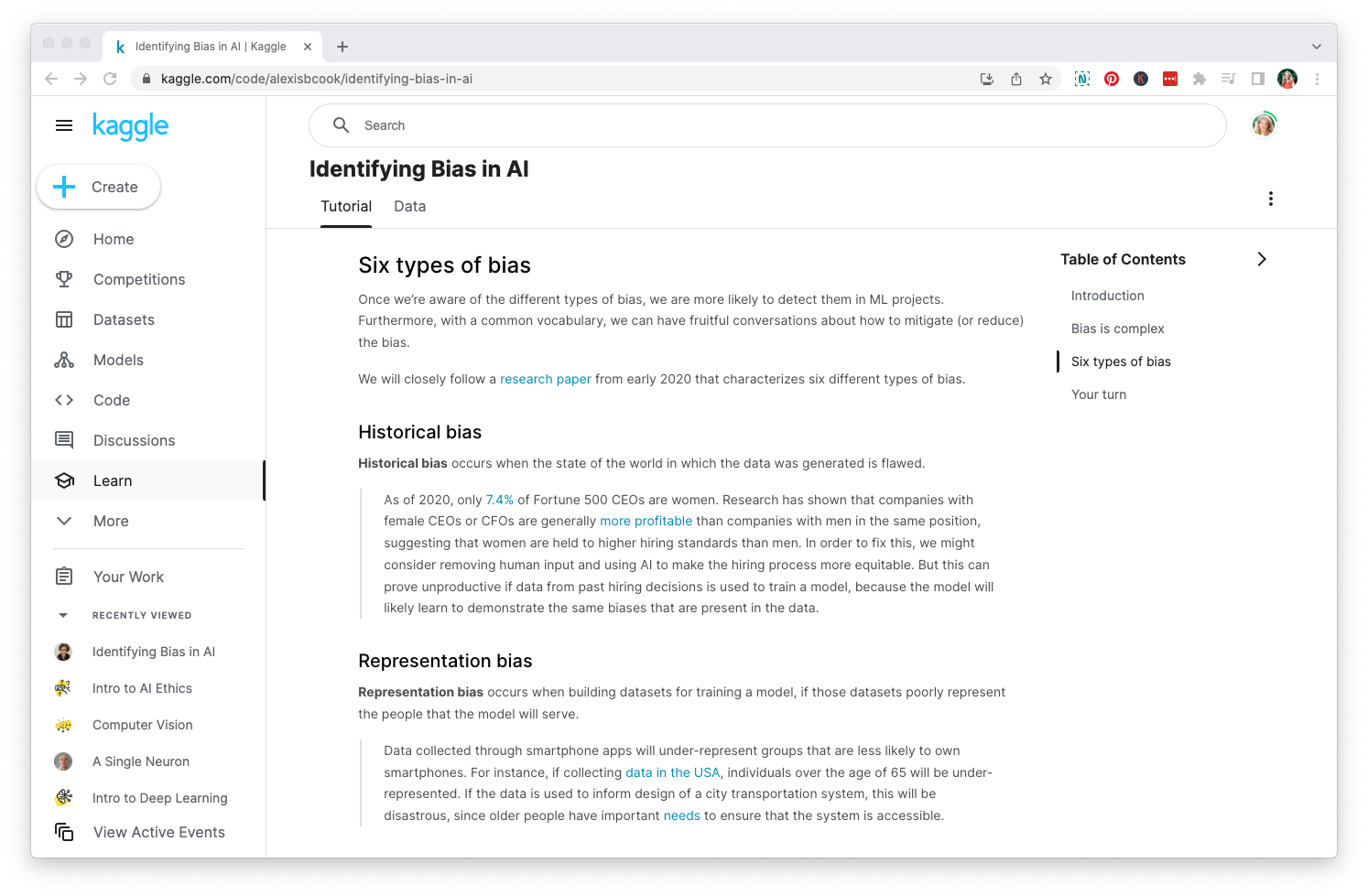This screenshot has height=896, width=1368.
Task: Click the Six types of bias heading
Action: click(x=444, y=265)
